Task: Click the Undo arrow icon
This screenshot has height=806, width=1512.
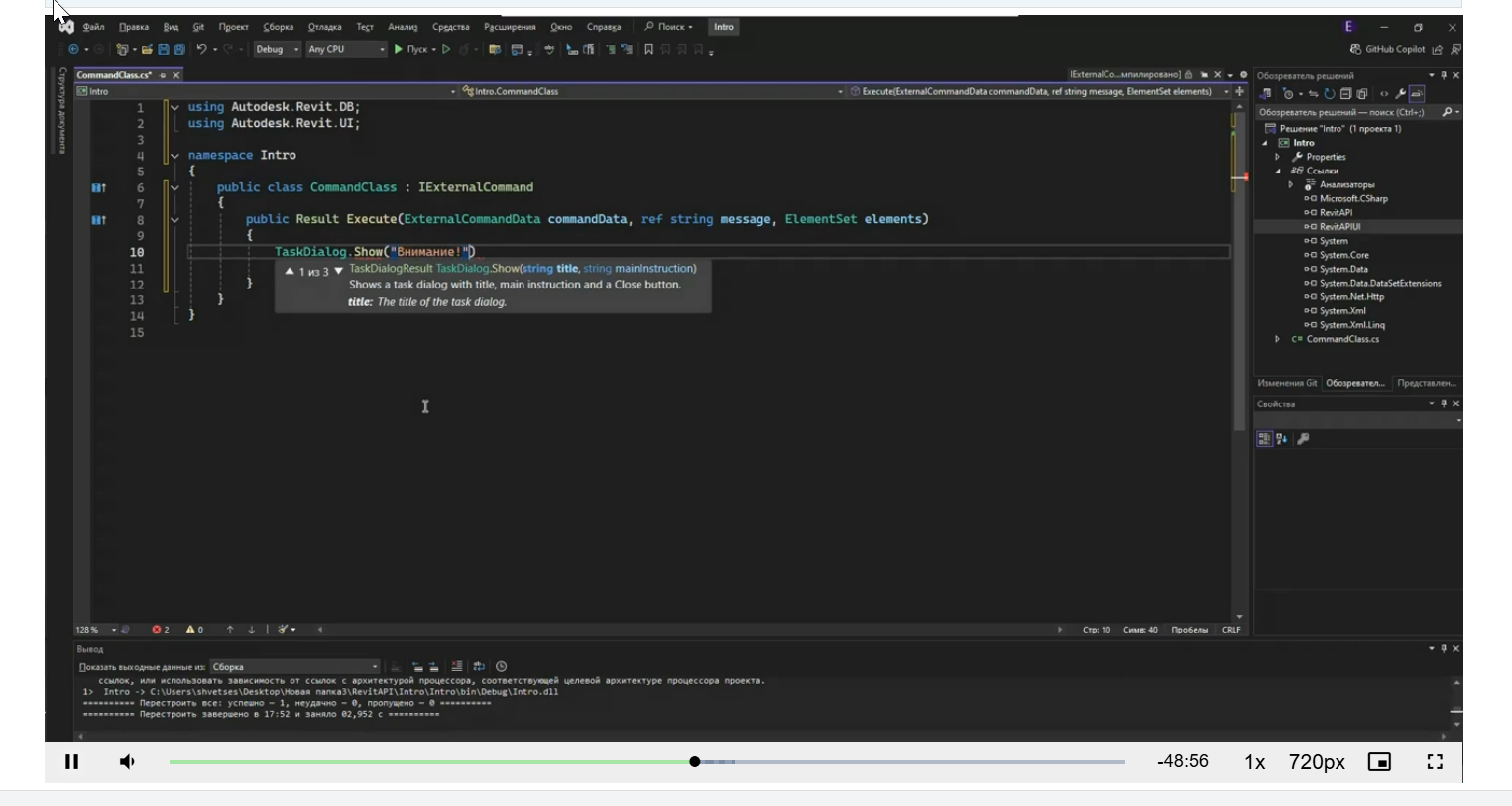Action: pyautogui.click(x=201, y=49)
